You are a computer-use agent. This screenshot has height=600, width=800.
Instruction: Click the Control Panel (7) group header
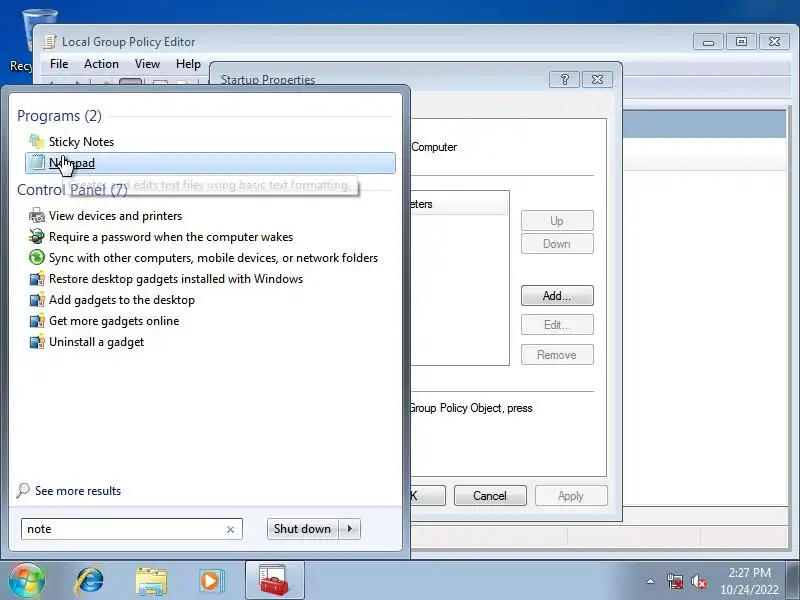(x=72, y=190)
